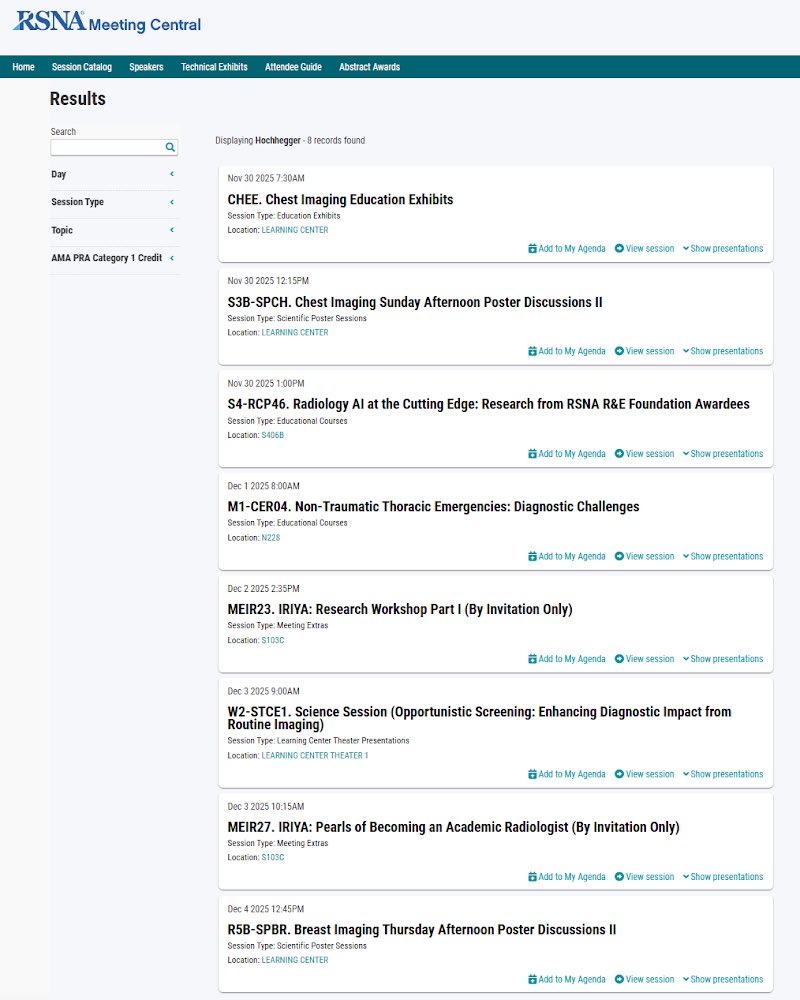800x1000 pixels.
Task: Open location link S406B
Action: click(272, 436)
